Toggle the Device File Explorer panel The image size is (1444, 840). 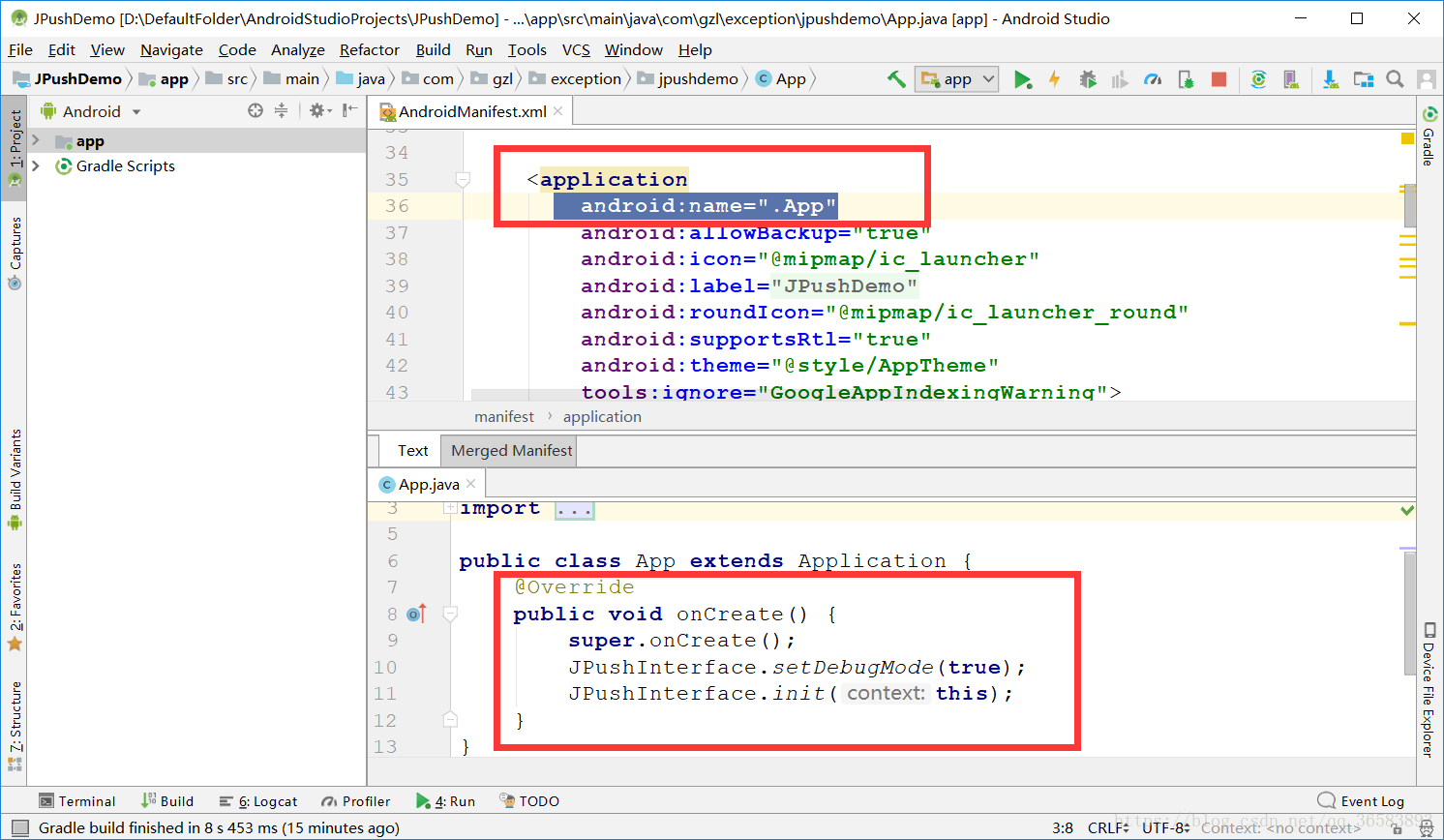click(1429, 689)
